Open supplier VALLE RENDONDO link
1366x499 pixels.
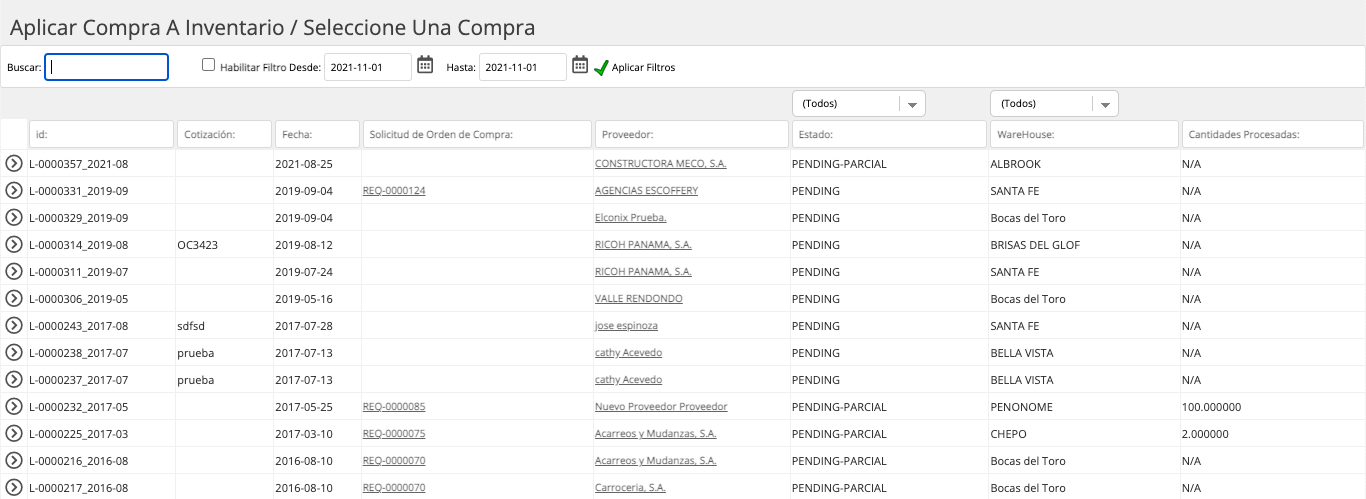coord(639,298)
